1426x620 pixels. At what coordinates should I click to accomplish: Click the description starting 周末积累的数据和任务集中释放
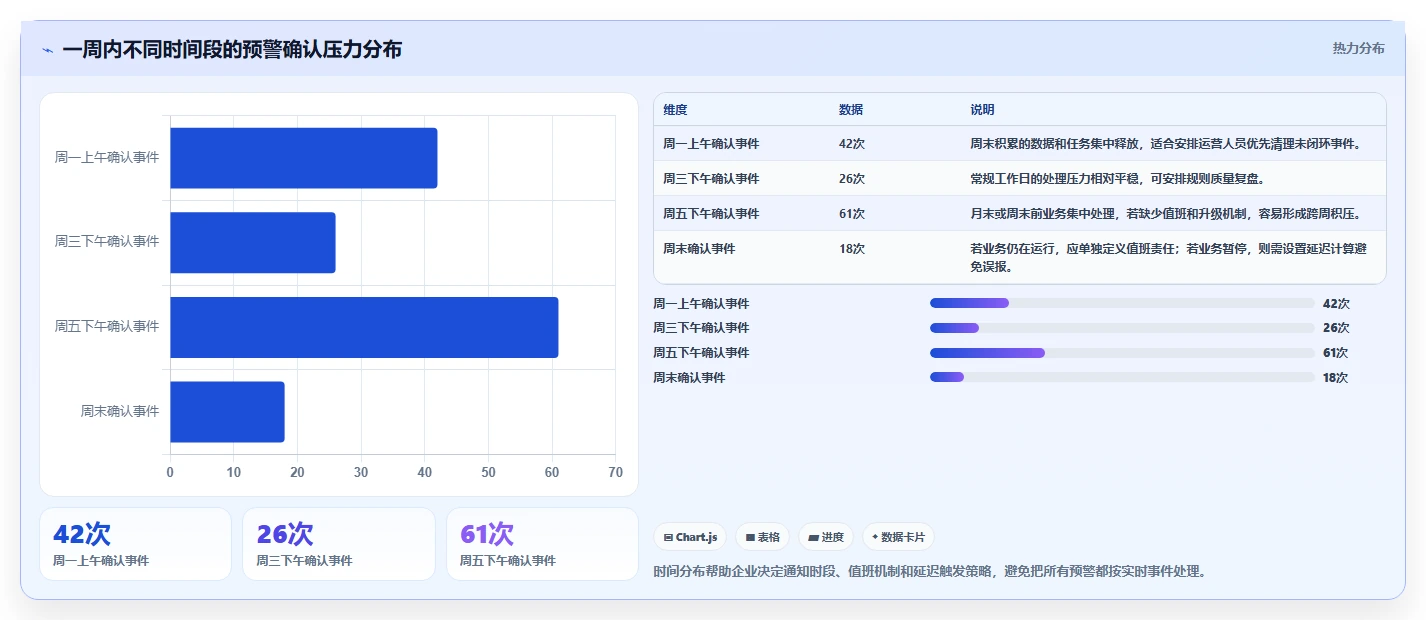pos(1166,144)
